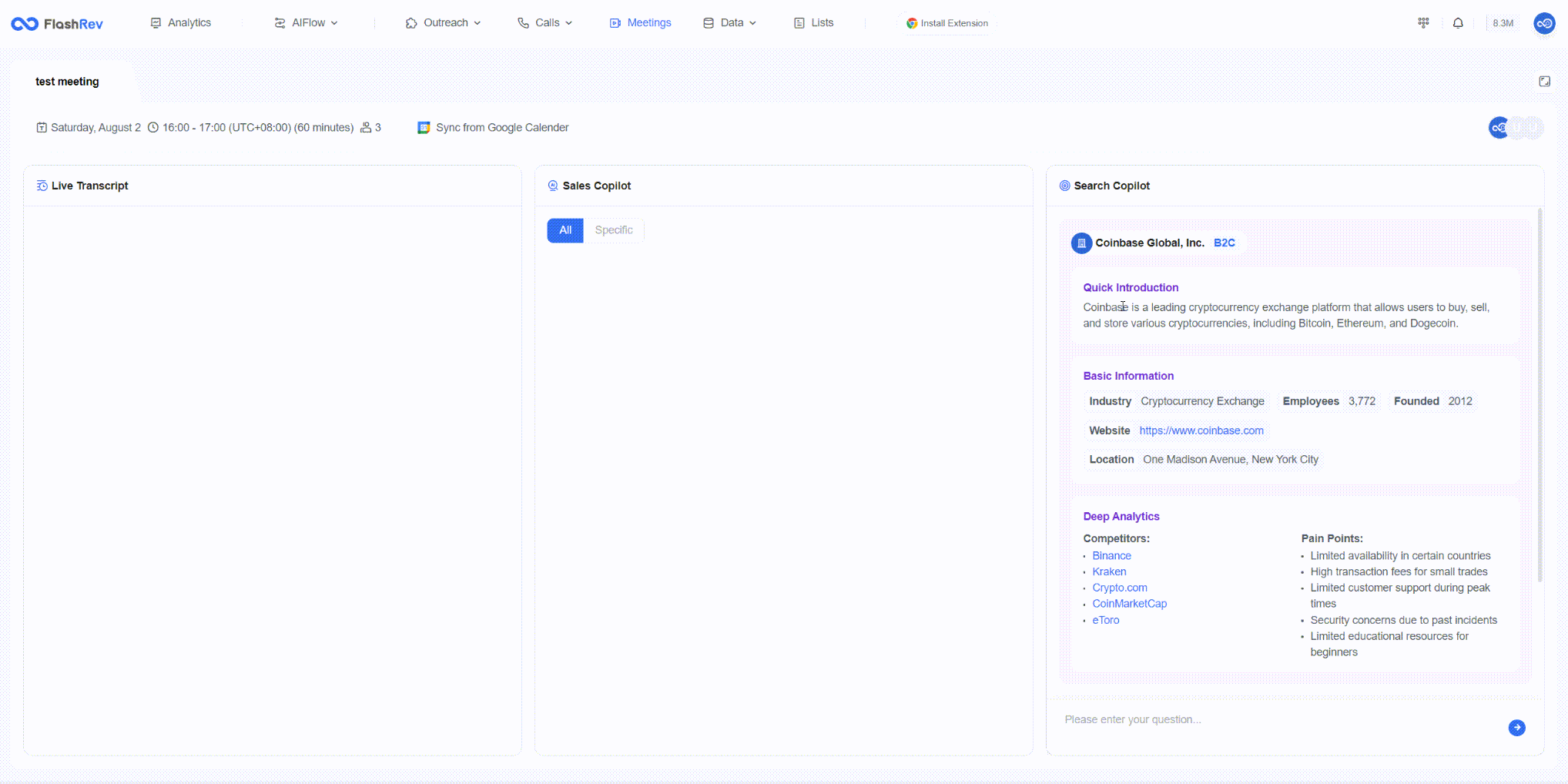This screenshot has width=1568, height=784.
Task: Open the user profile avatar
Action: click(x=1544, y=23)
